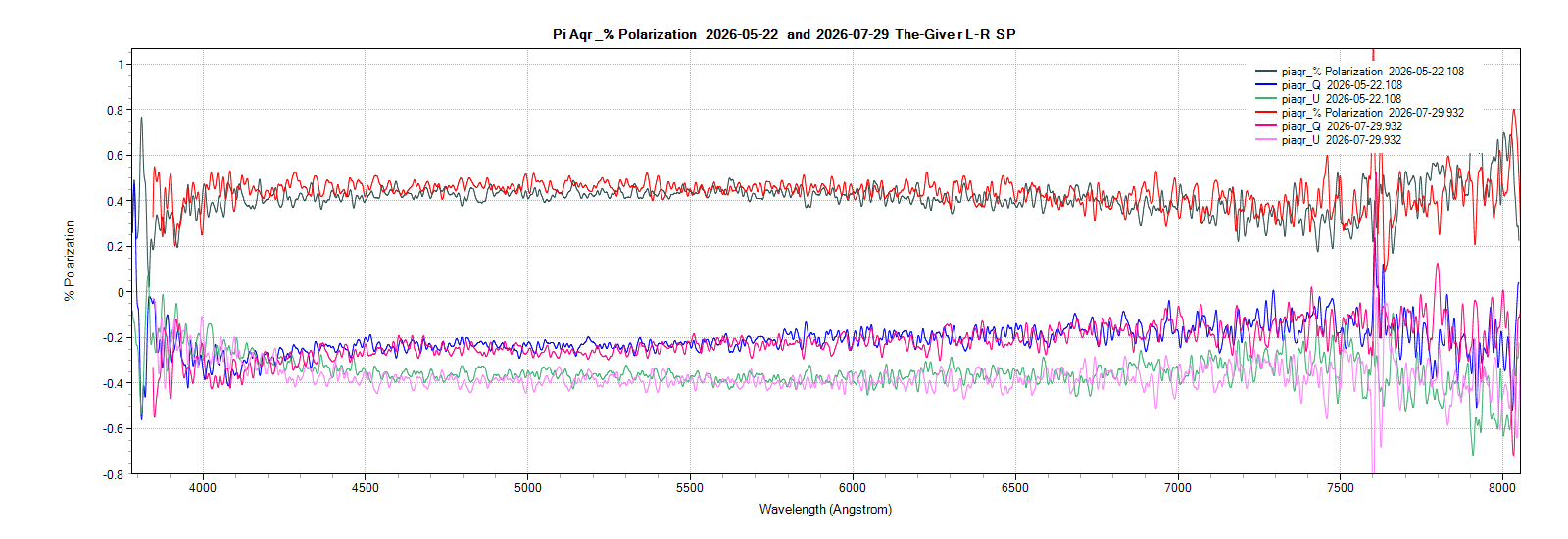The height and width of the screenshot is (539, 1568).
Task: Click the 7000 wavelength tick label
Action: pos(1177,488)
